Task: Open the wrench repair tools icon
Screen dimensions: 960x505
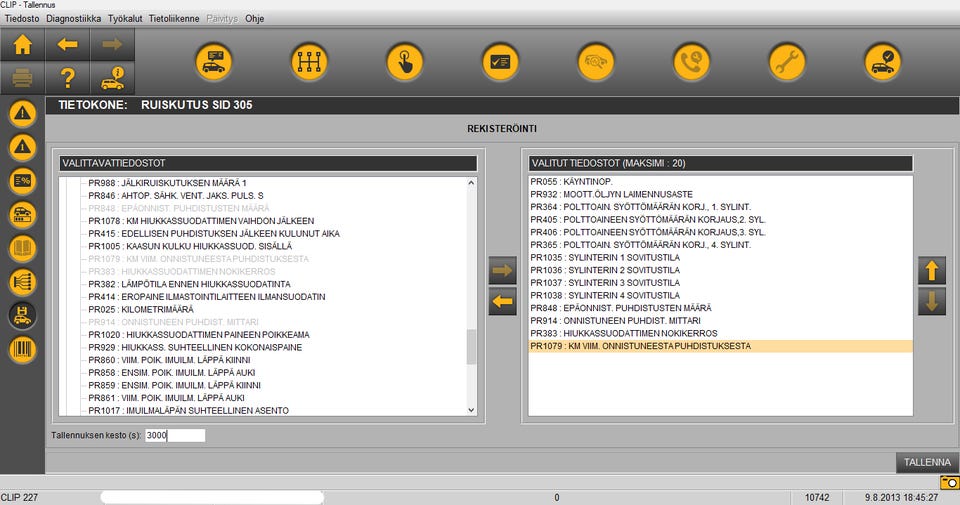Action: (x=787, y=62)
